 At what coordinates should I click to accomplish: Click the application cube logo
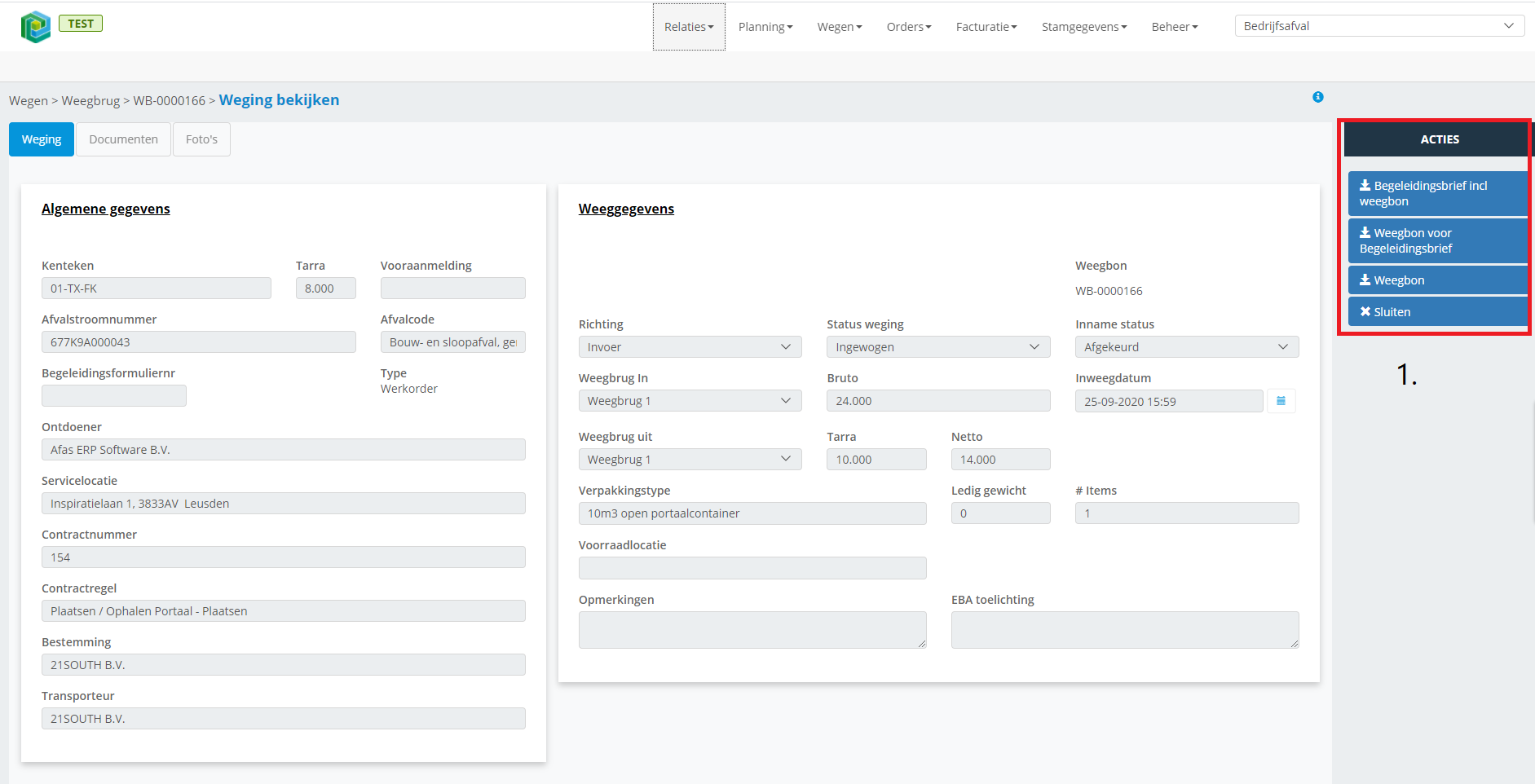click(36, 27)
